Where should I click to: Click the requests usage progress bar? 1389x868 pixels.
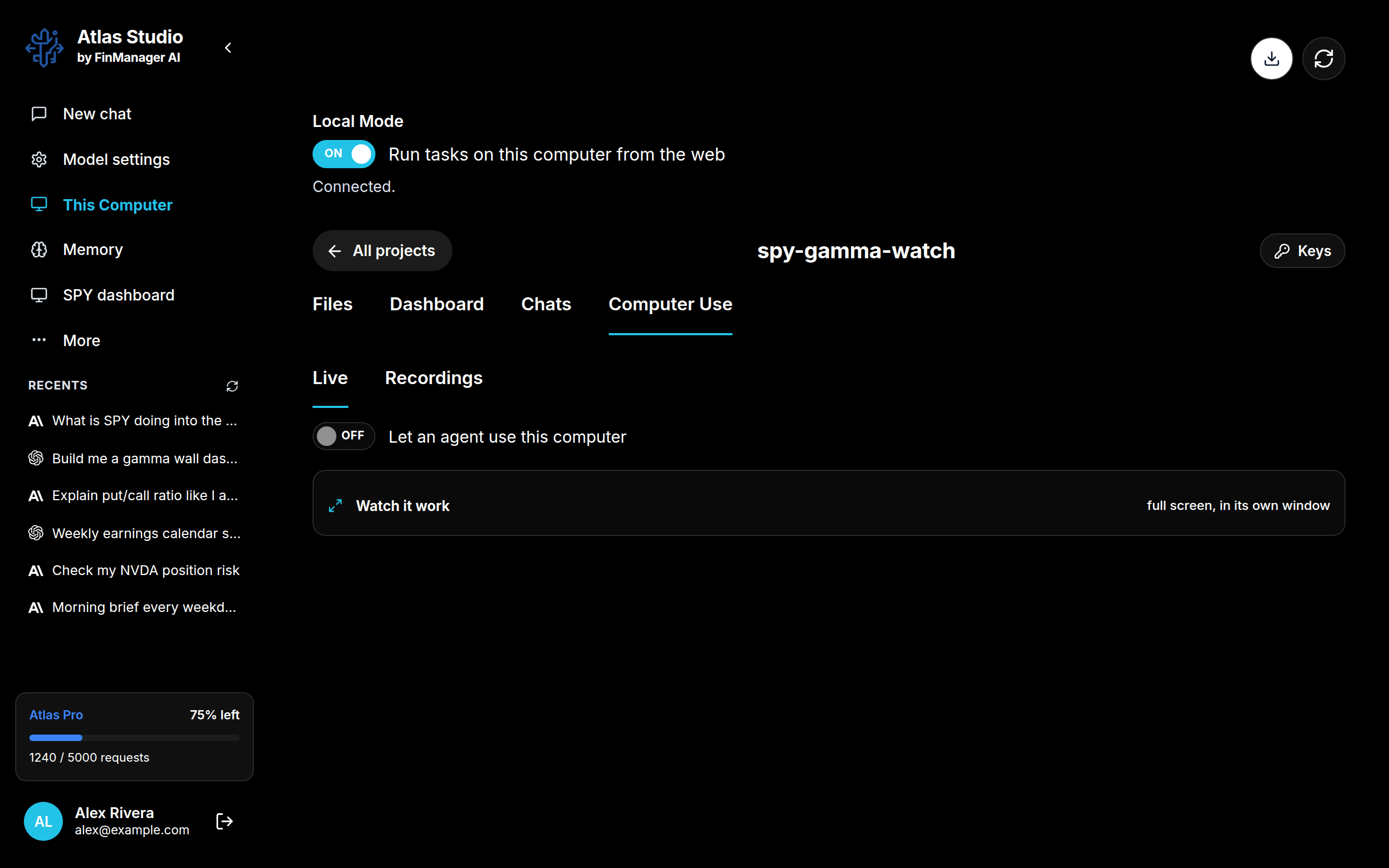(135, 738)
